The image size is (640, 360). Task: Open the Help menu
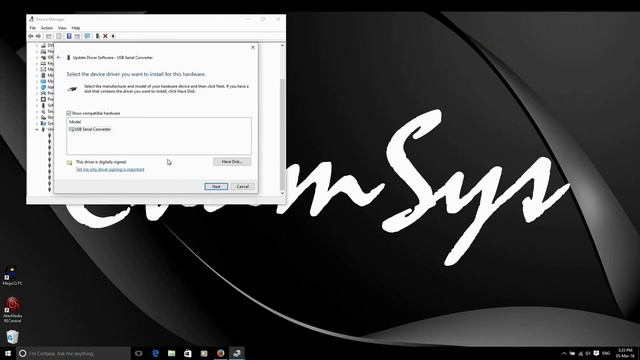76,28
